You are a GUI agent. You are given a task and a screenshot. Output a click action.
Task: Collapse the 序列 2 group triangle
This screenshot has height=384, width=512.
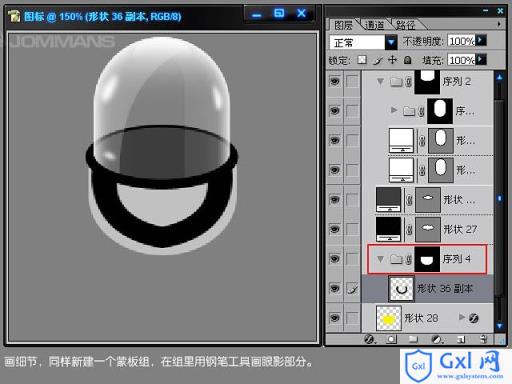[380, 81]
